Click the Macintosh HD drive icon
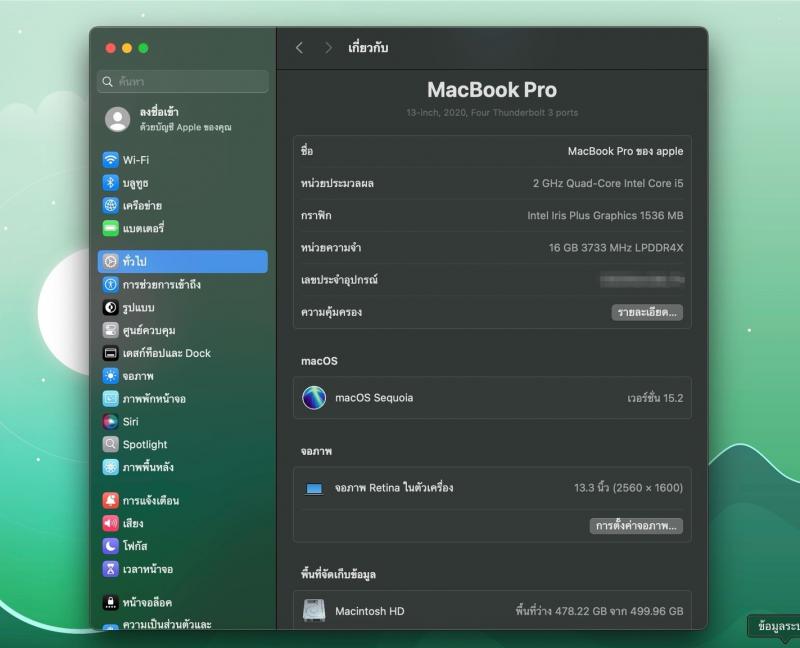The height and width of the screenshot is (648, 800). pyautogui.click(x=314, y=611)
